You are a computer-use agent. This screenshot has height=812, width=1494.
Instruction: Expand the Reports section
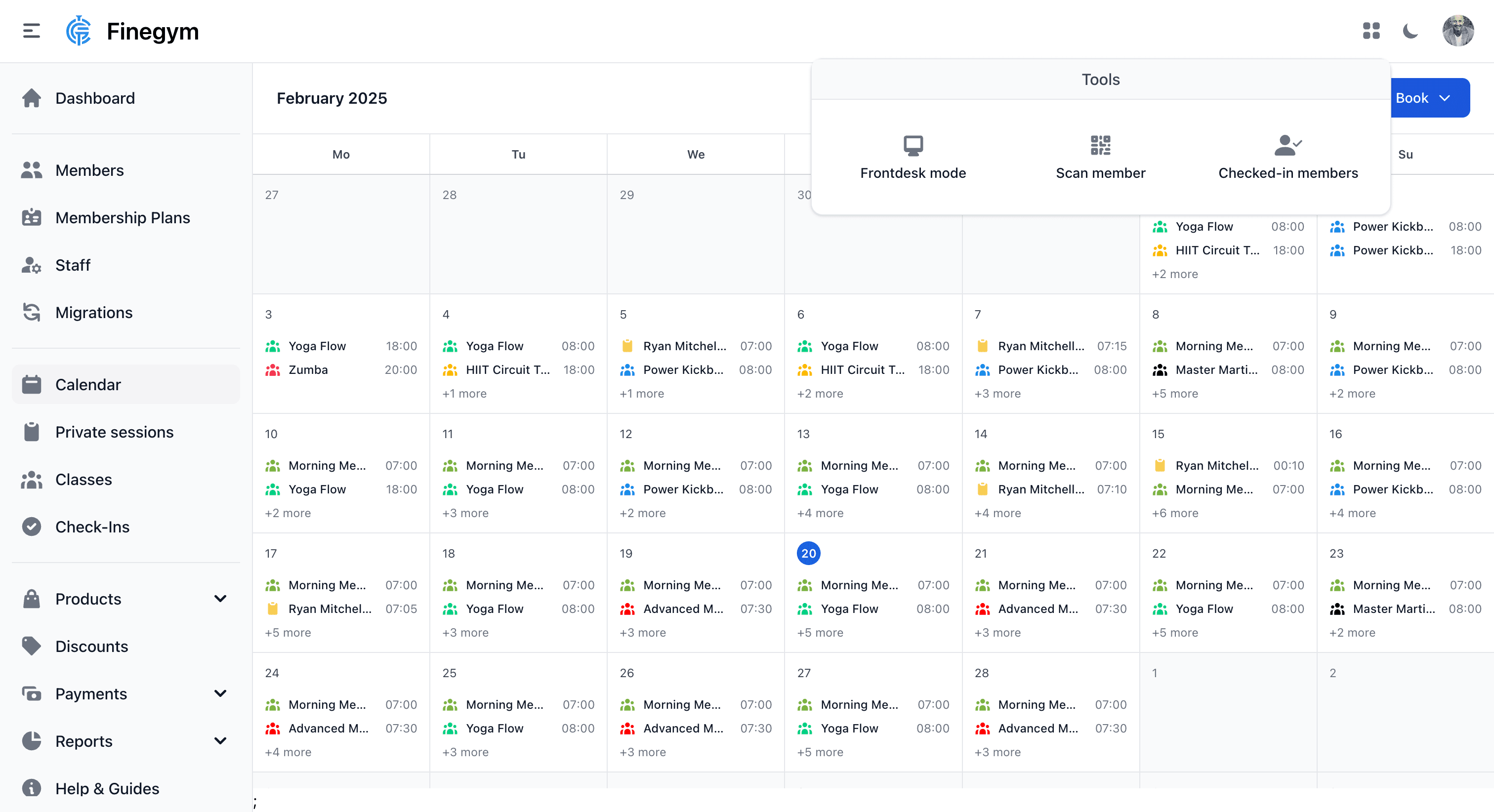(220, 741)
